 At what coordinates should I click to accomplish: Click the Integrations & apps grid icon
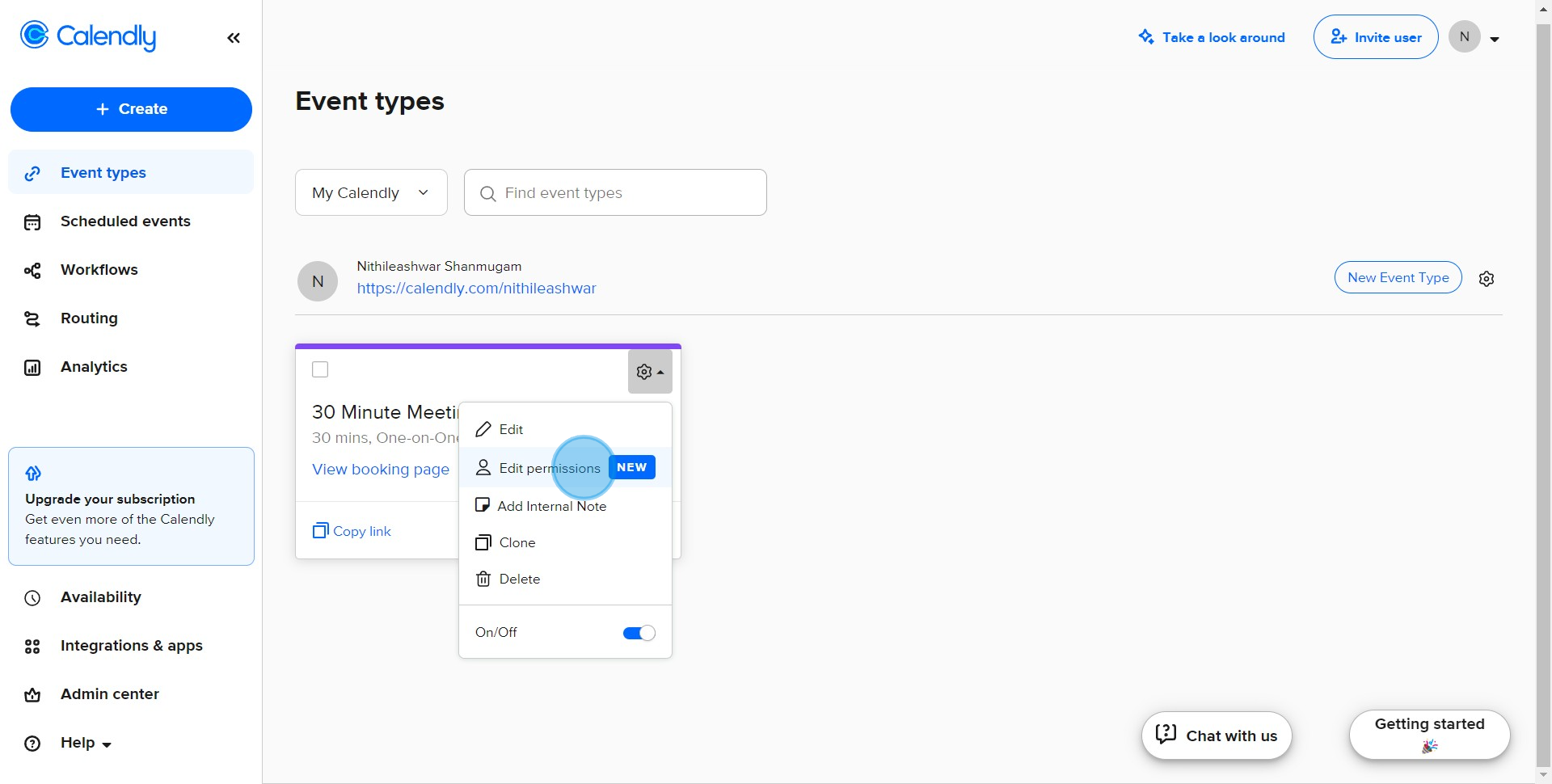coord(32,647)
